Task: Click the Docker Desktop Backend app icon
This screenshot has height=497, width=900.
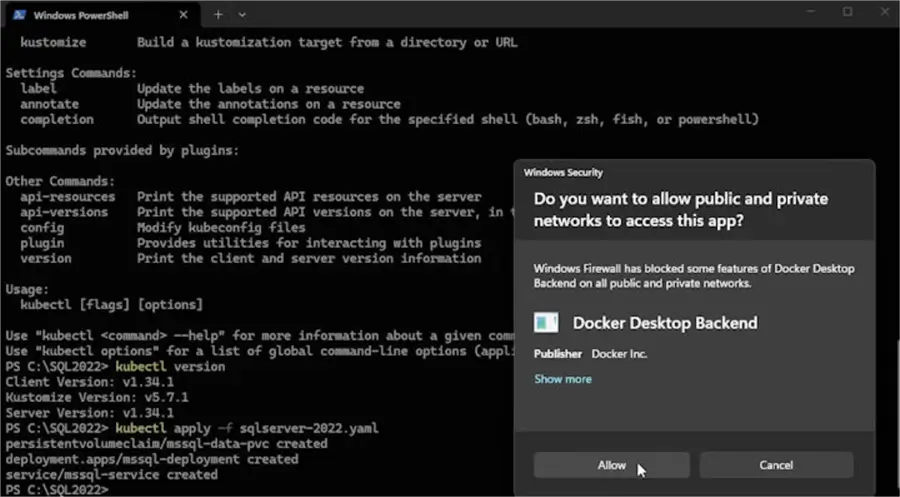Action: pyautogui.click(x=546, y=323)
